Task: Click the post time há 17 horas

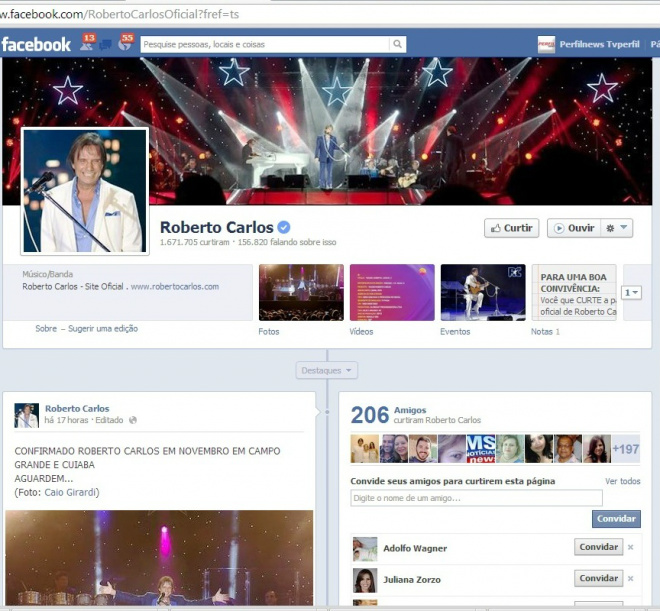Action: coord(67,420)
